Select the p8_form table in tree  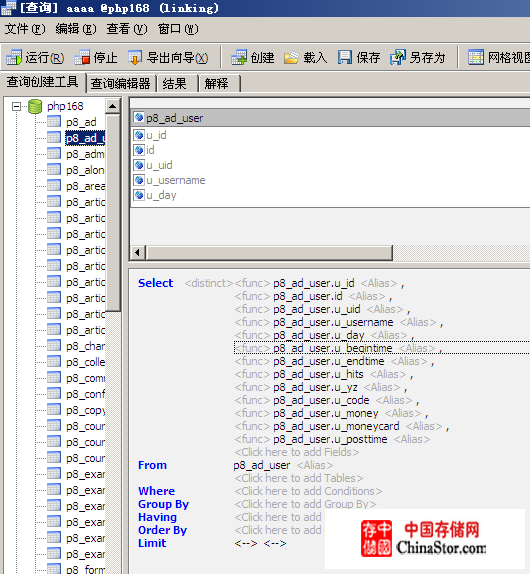[x=86, y=569]
